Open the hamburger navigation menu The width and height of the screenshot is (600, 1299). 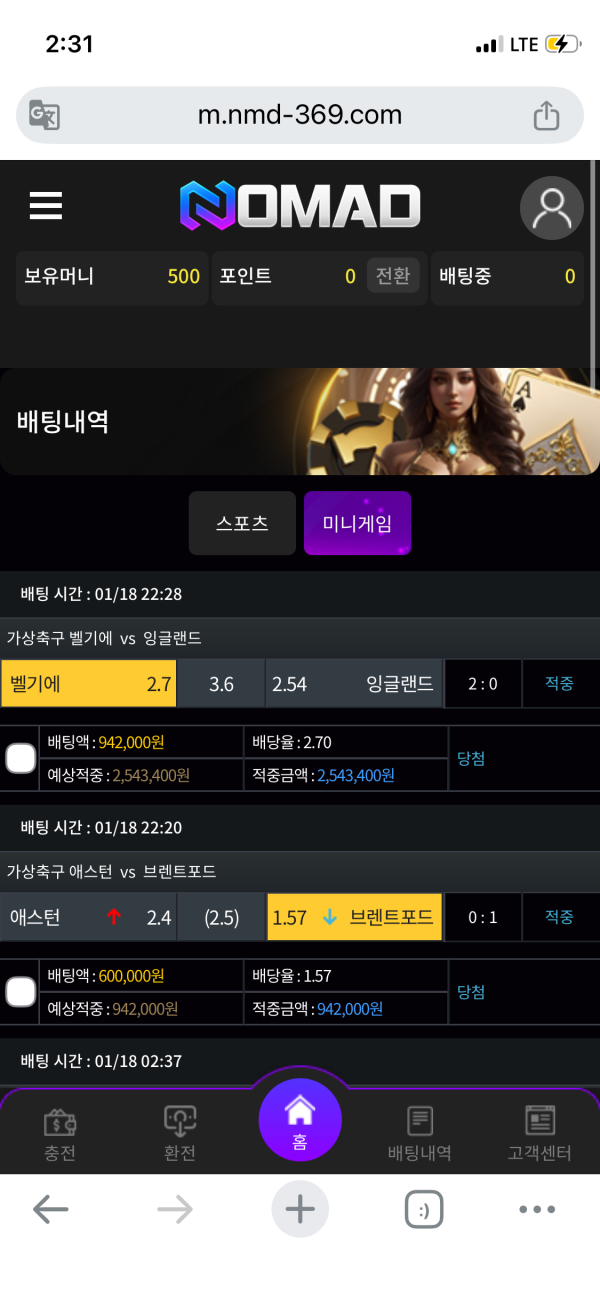point(45,206)
